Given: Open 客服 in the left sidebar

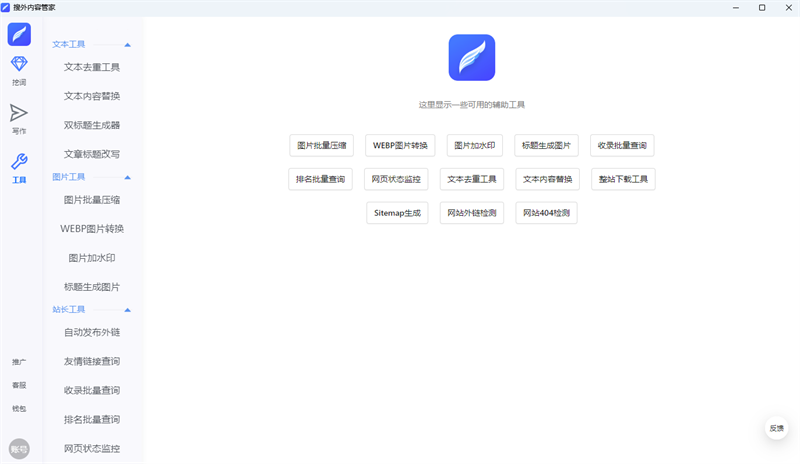Looking at the screenshot, I should coord(19,385).
